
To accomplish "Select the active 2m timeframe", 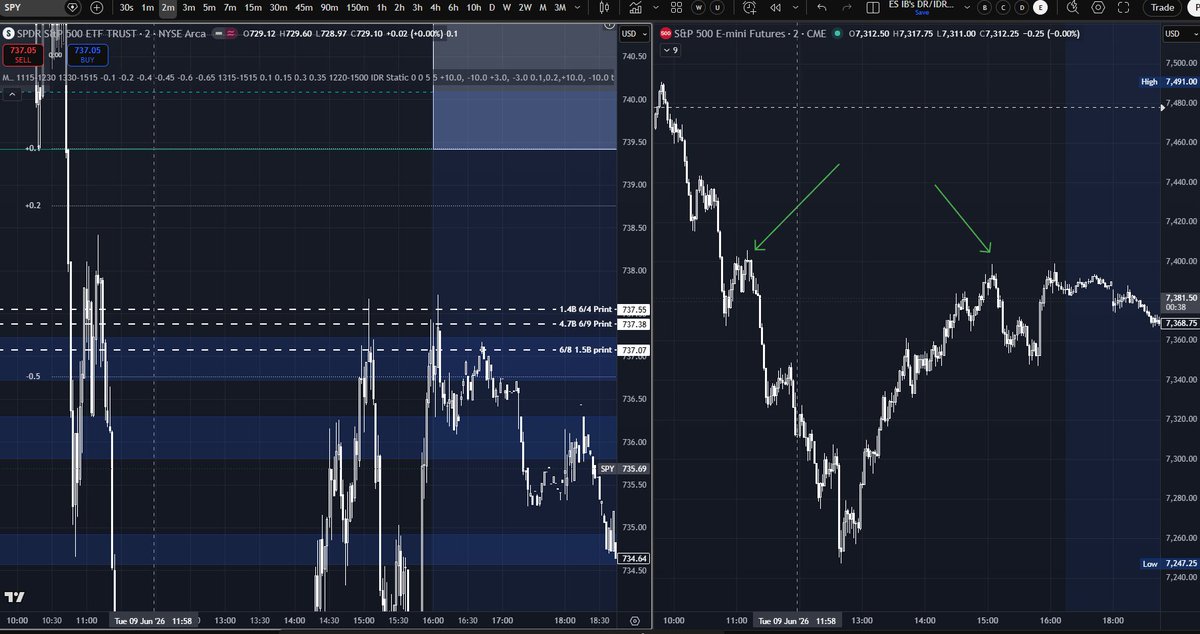I will point(167,7).
